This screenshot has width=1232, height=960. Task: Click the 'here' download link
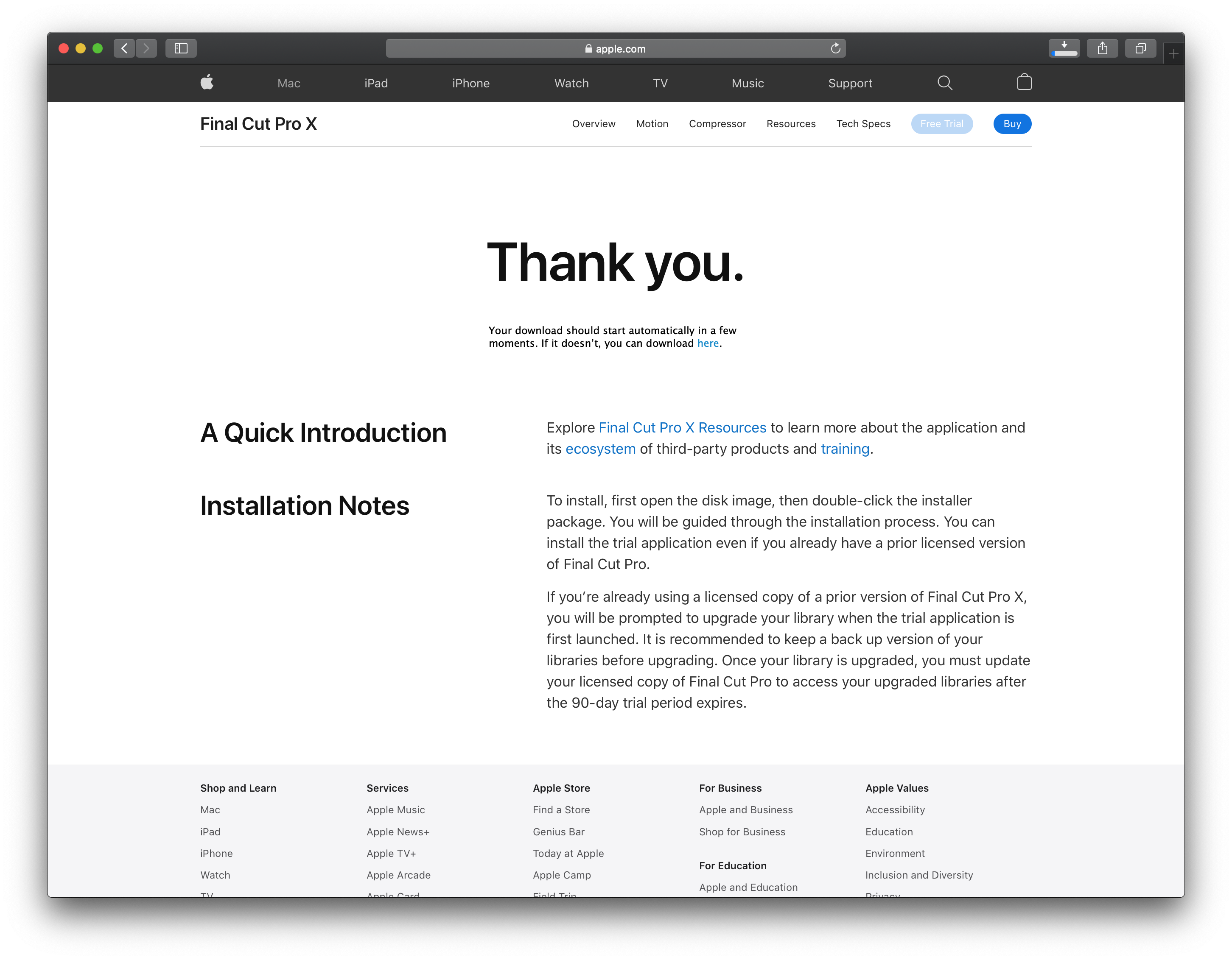click(x=707, y=343)
